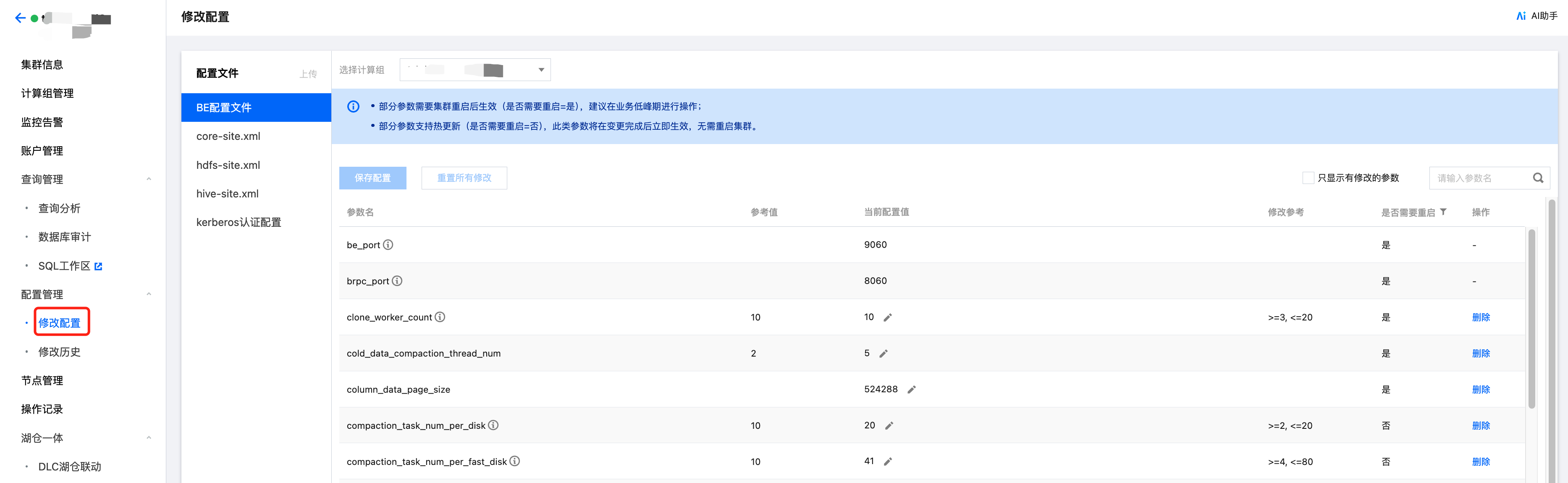Click edit pencil for column_data_page_size
The height and width of the screenshot is (483, 1568).
coord(911,390)
